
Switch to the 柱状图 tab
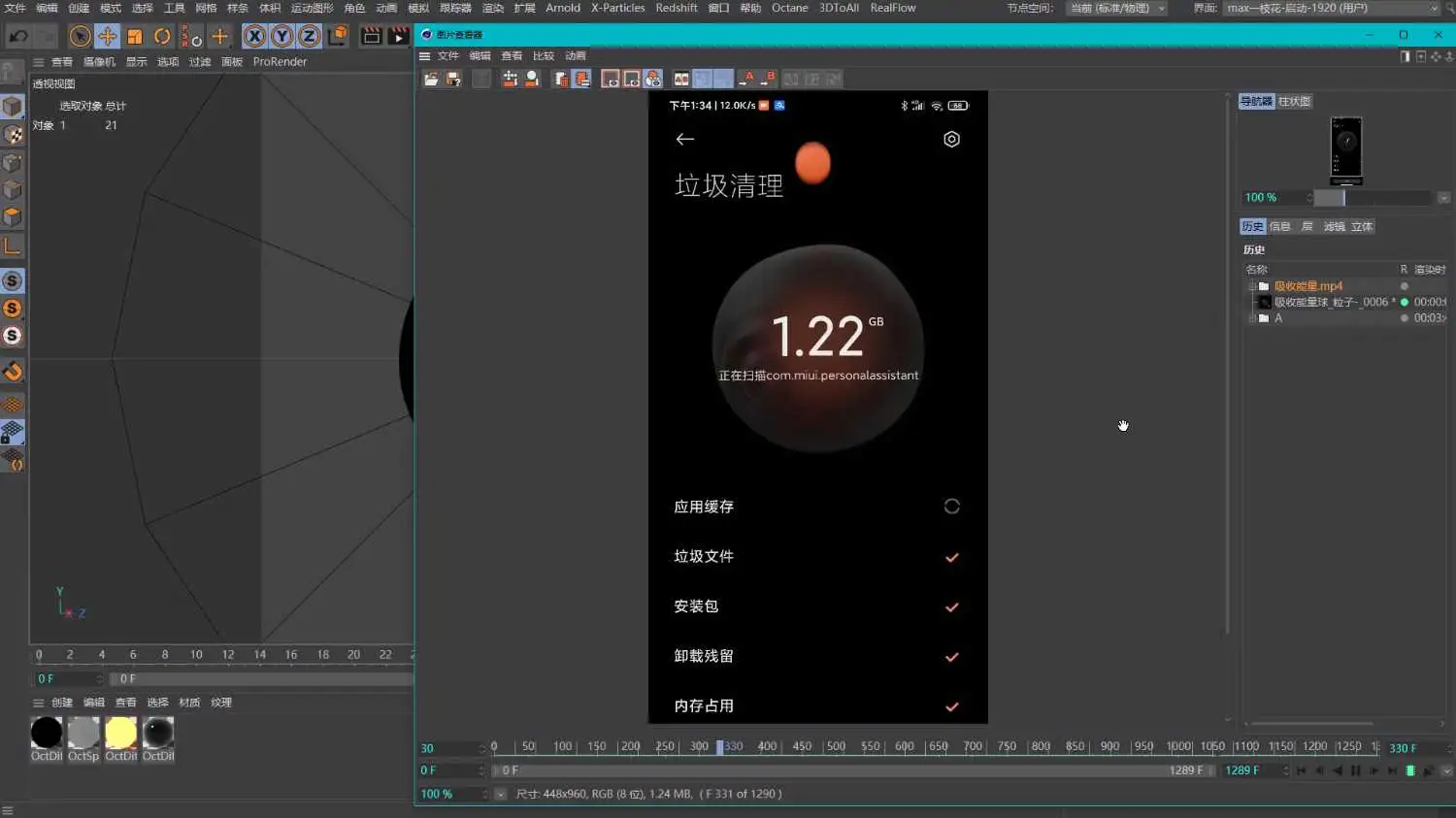pyautogui.click(x=1294, y=101)
